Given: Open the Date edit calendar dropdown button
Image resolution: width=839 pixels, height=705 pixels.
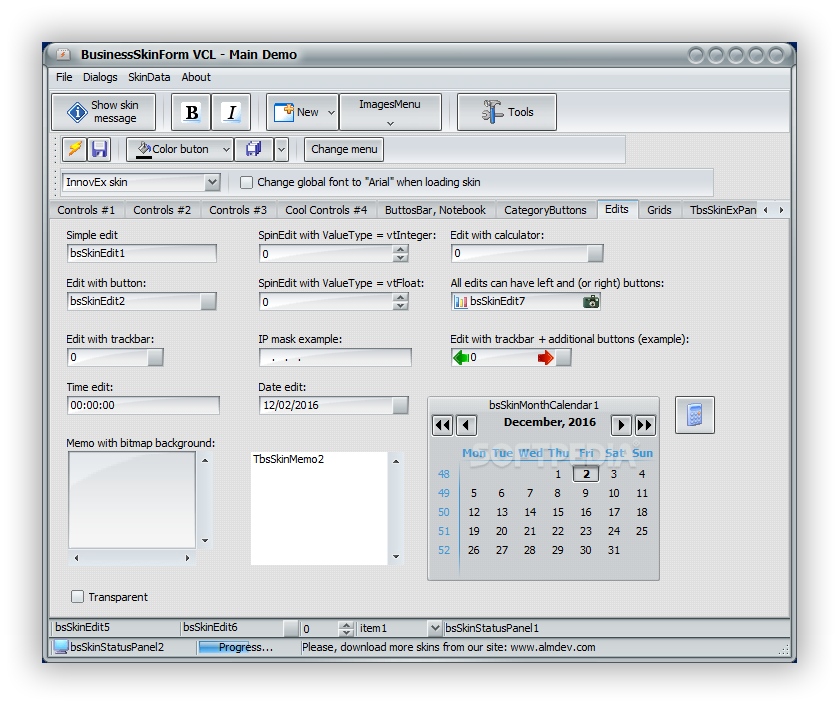Looking at the screenshot, I should point(400,405).
